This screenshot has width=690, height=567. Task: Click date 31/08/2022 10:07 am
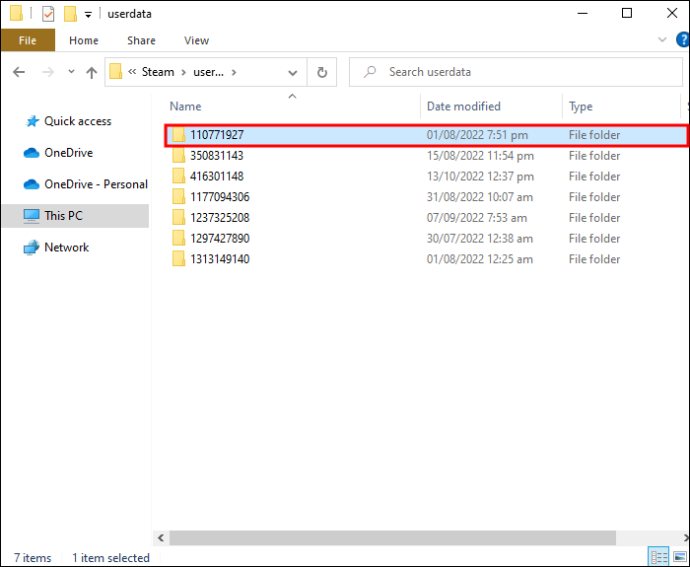coord(480,197)
